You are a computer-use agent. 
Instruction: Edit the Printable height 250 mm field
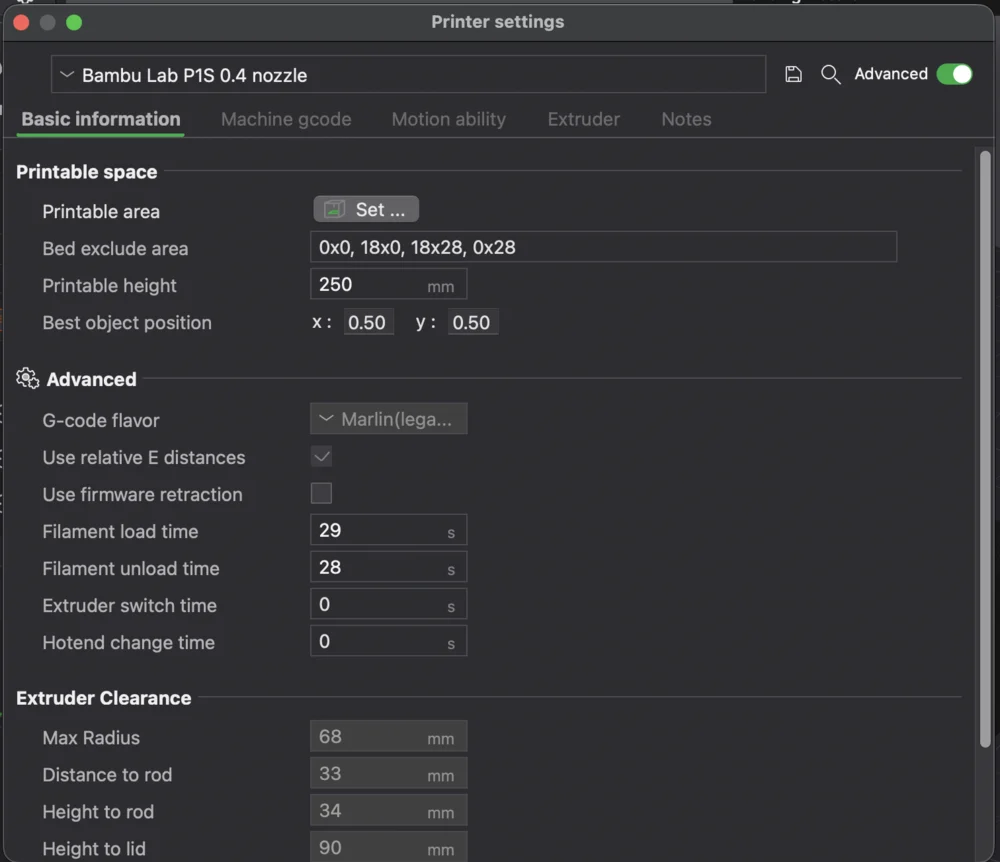tap(388, 284)
